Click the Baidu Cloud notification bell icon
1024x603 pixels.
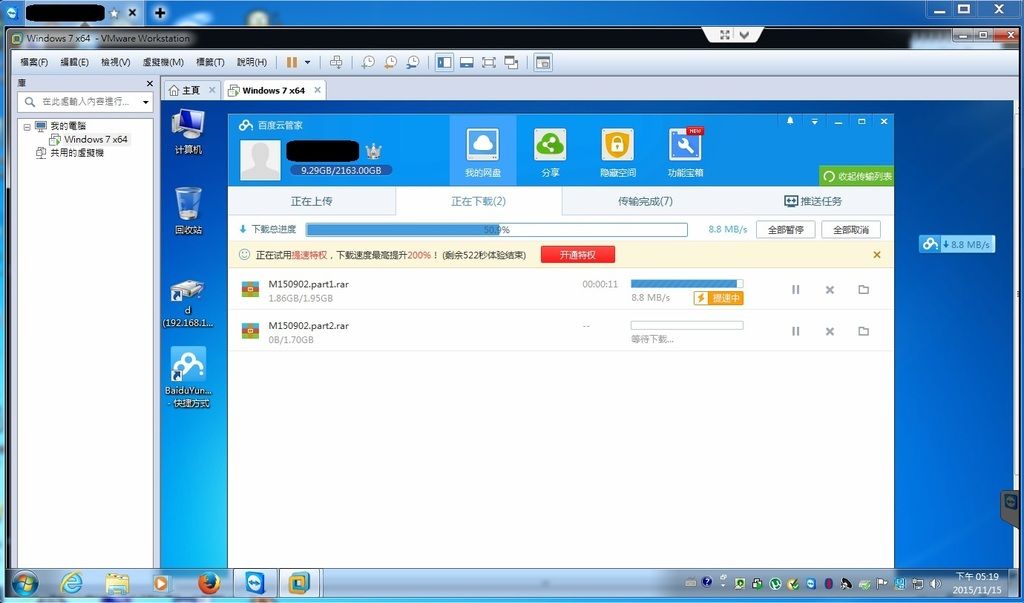(x=790, y=121)
